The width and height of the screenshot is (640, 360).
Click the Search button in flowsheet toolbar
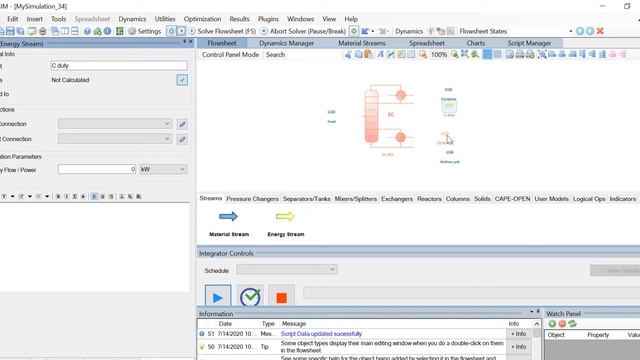pos(275,54)
